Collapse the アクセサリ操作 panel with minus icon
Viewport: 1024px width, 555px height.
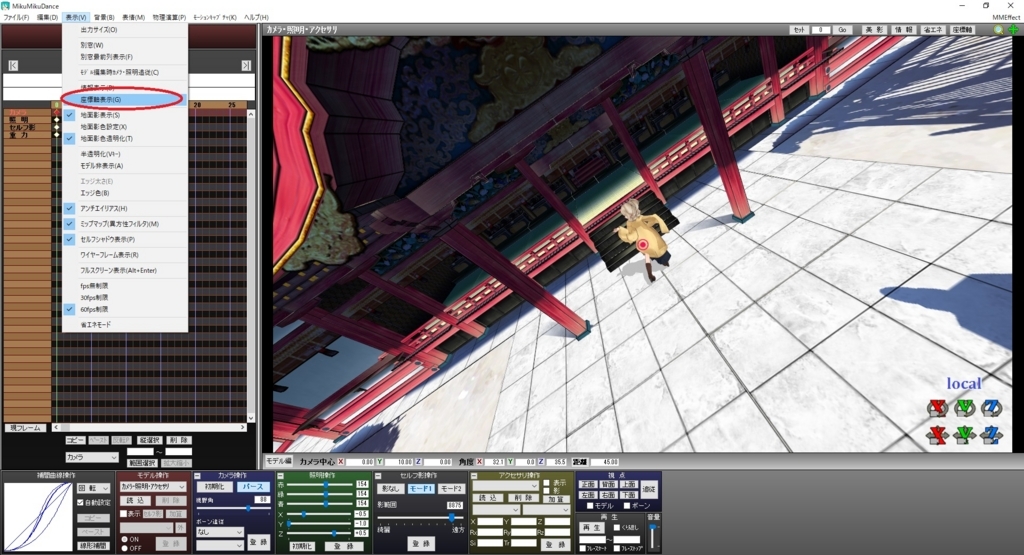point(474,476)
